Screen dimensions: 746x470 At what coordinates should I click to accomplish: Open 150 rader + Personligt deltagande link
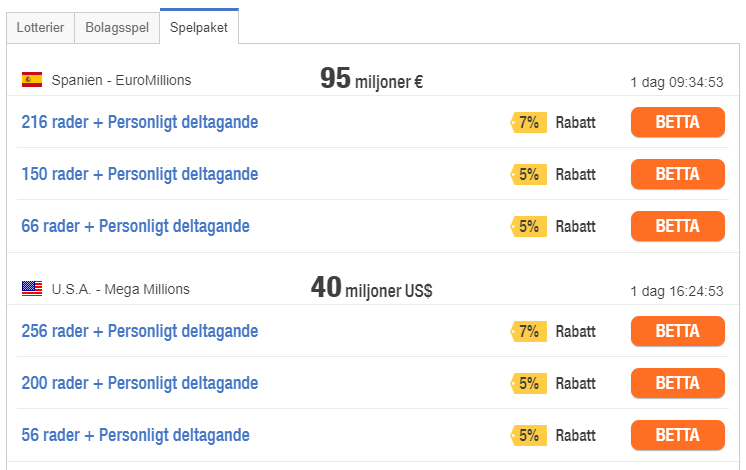(140, 174)
